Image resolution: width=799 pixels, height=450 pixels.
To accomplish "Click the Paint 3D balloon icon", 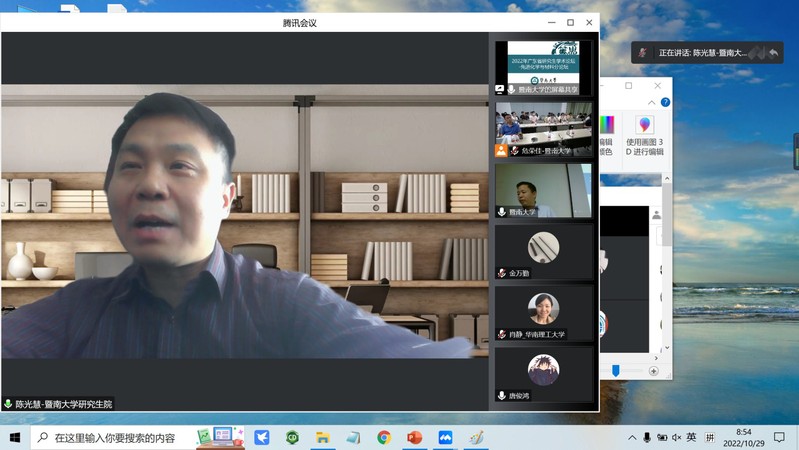I will click(x=645, y=124).
